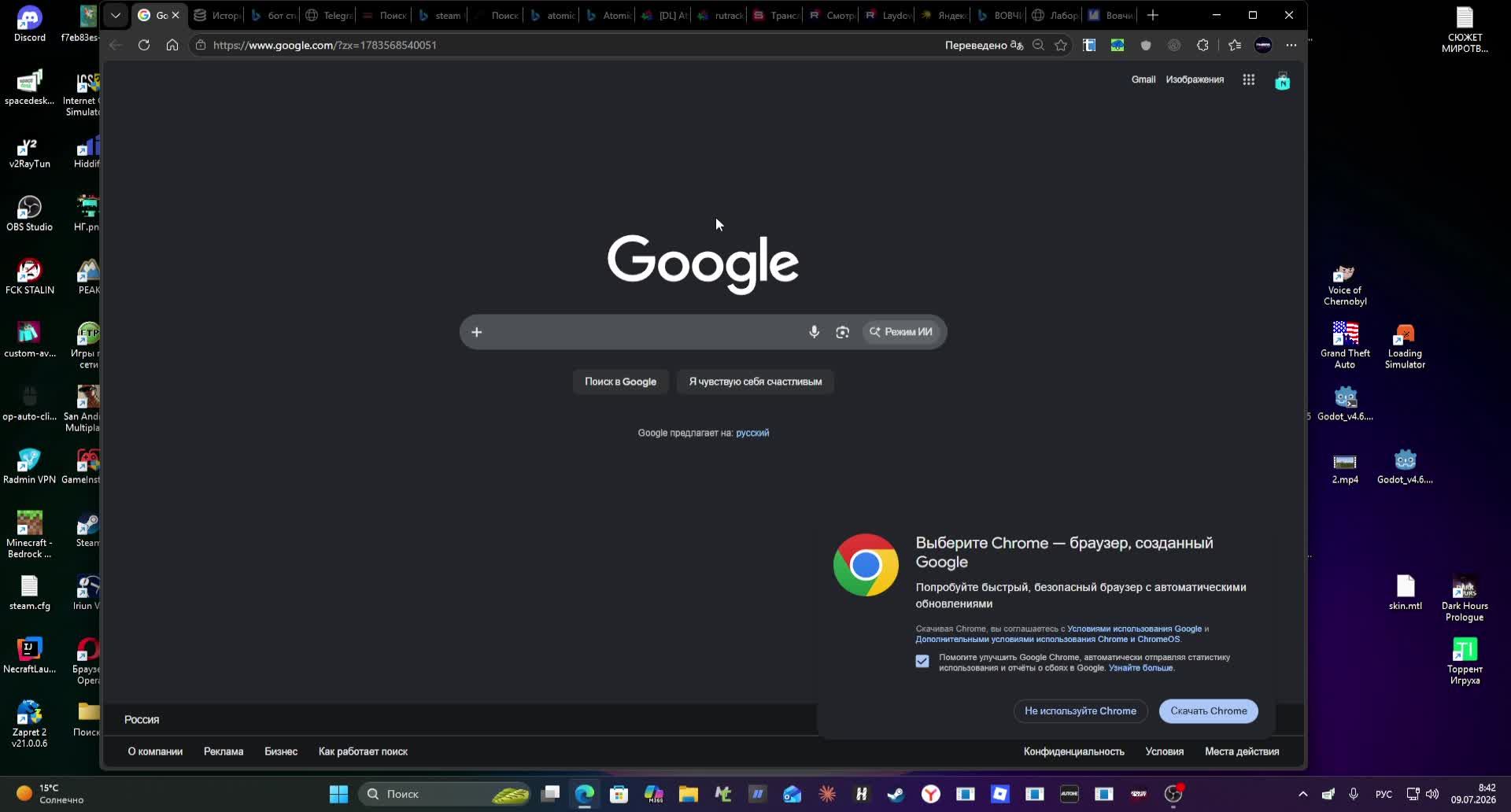Open the Google apps grid
This screenshot has height=812, width=1511.
(x=1248, y=79)
